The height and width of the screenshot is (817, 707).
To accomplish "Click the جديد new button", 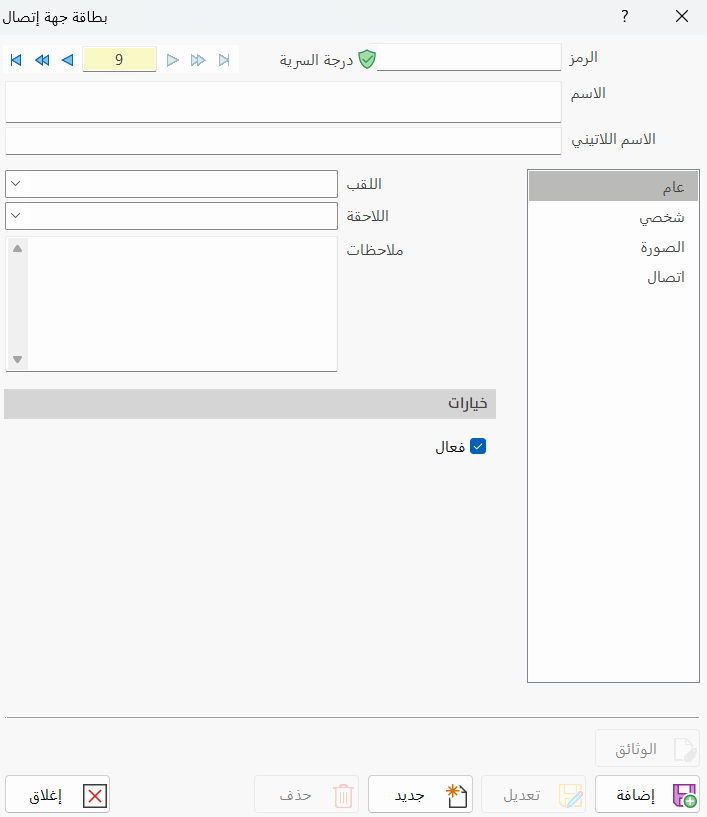I will coord(420,795).
